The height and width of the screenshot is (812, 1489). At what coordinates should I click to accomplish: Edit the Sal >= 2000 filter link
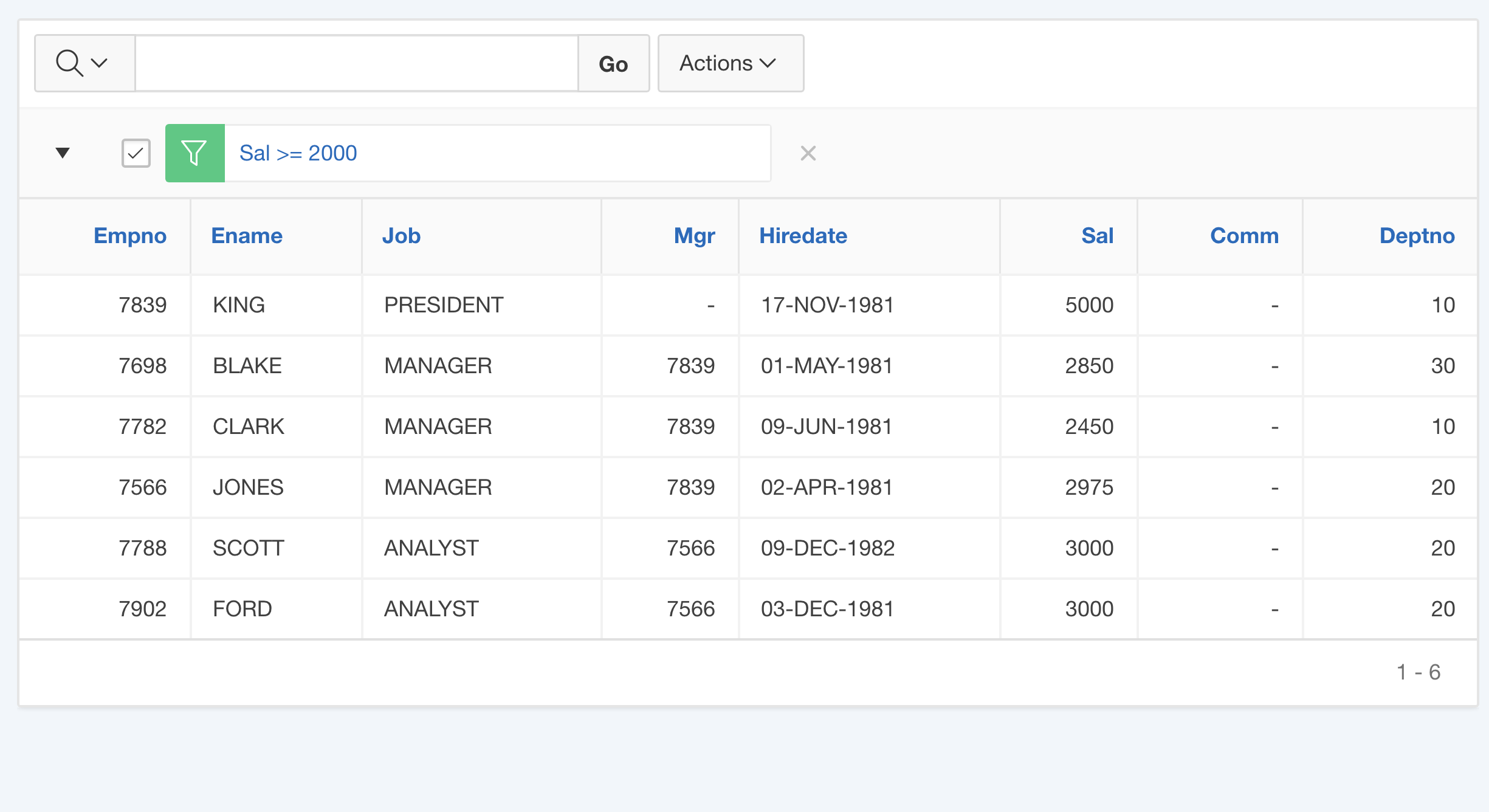click(x=298, y=153)
